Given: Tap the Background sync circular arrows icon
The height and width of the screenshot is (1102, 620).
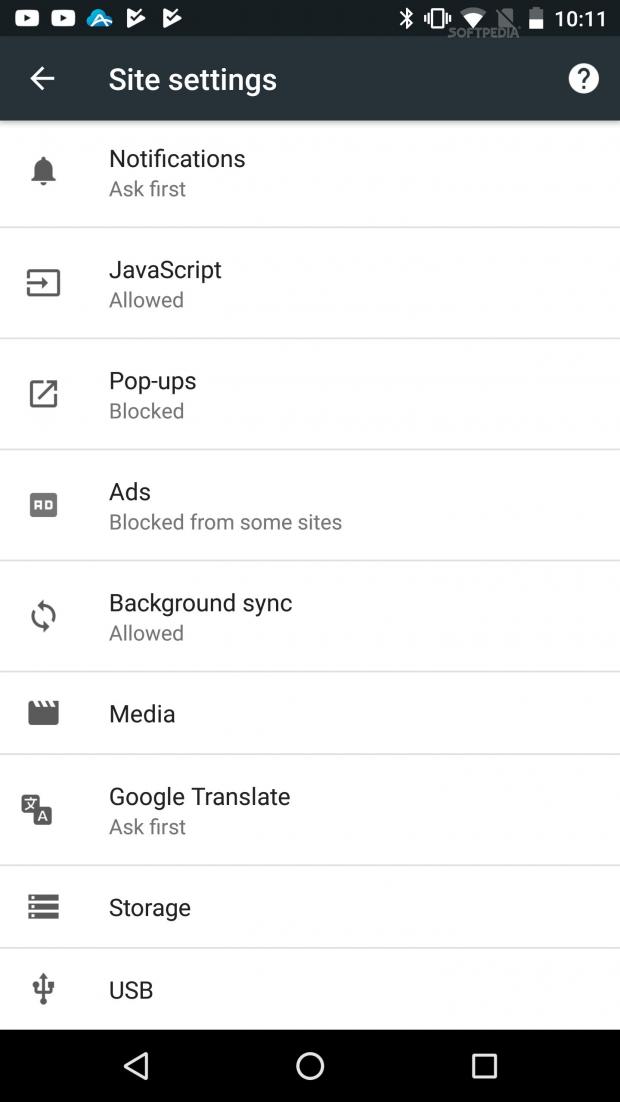Looking at the screenshot, I should pos(43,616).
